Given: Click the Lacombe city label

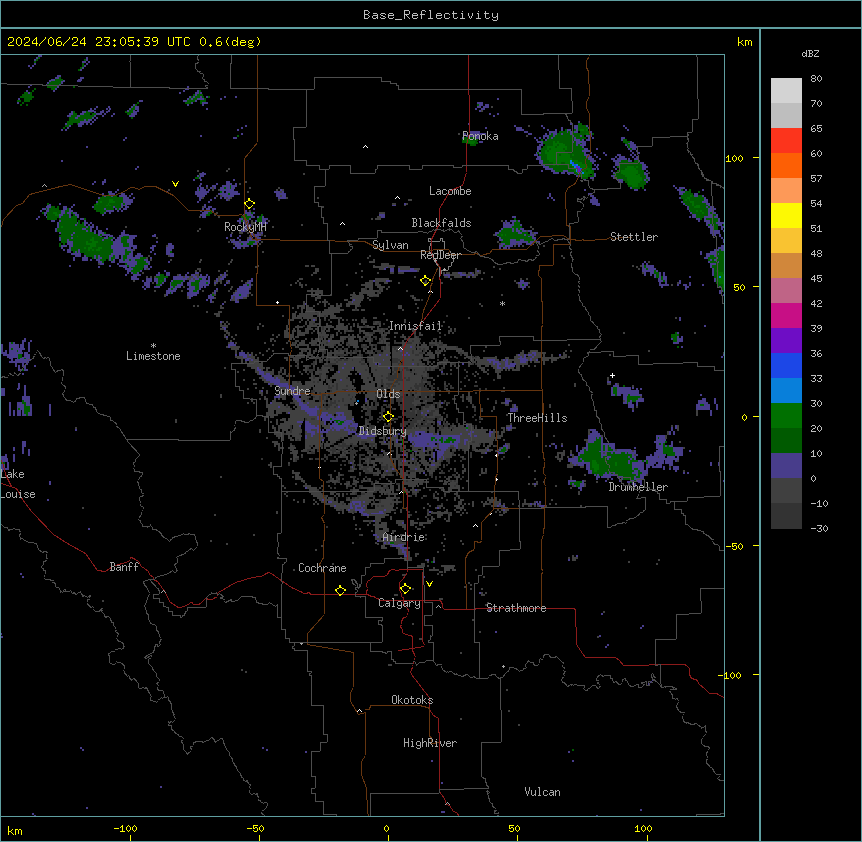Looking at the screenshot, I should [x=450, y=191].
